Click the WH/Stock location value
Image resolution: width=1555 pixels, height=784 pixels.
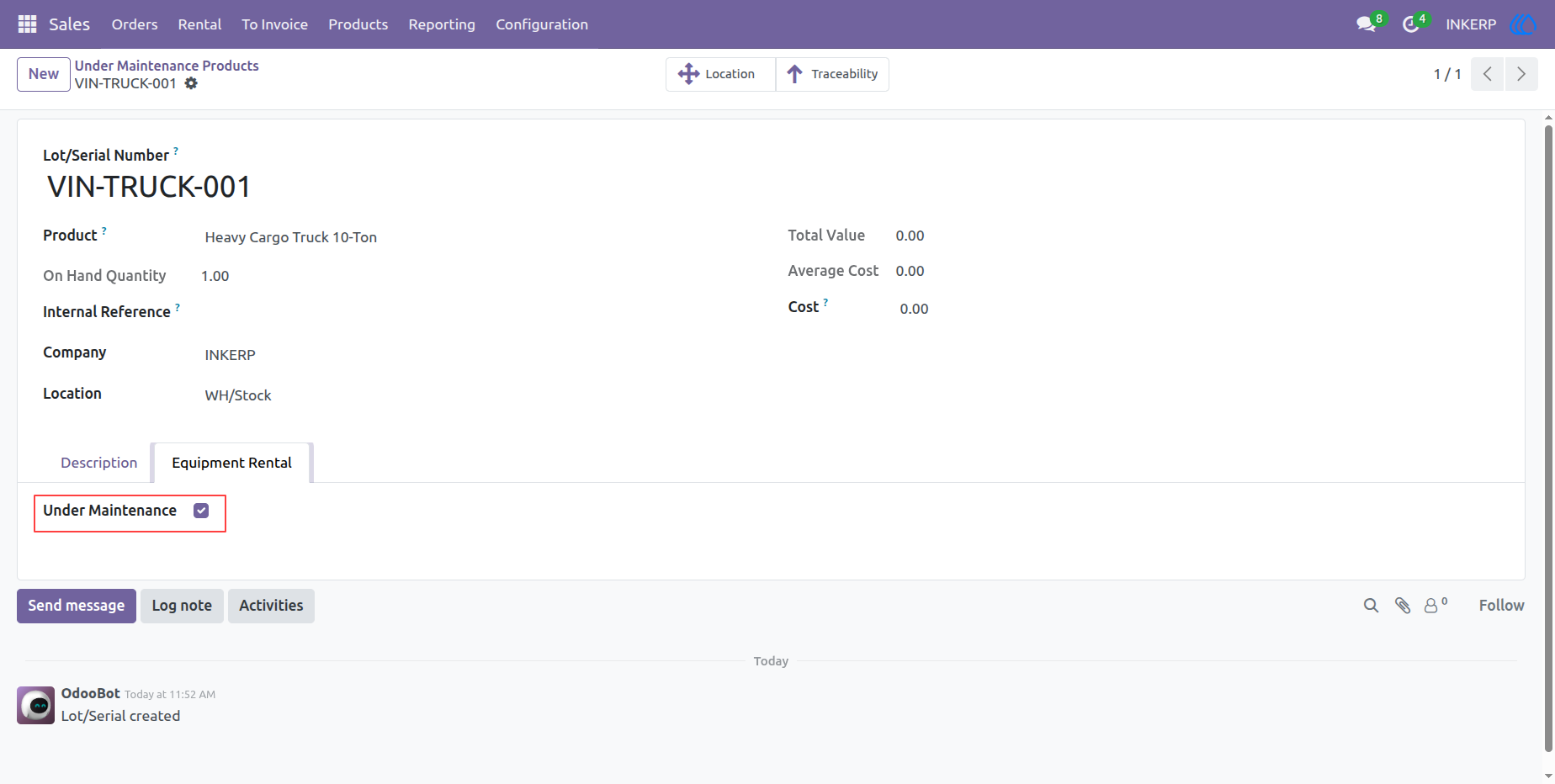[238, 395]
